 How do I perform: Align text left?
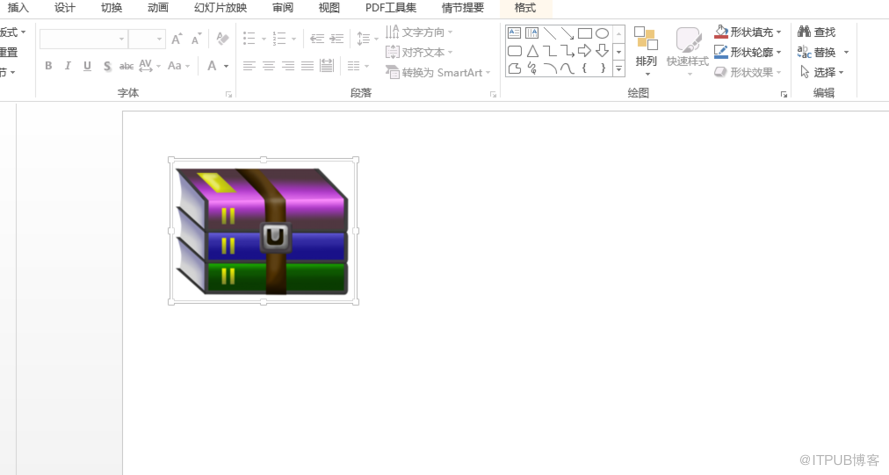[x=249, y=66]
